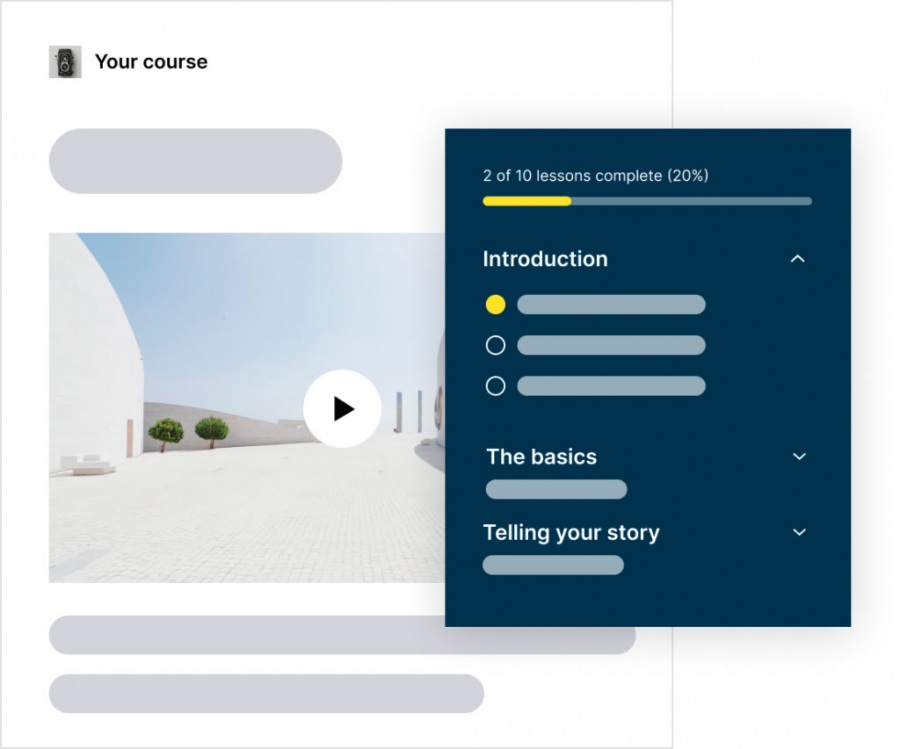Open Telling your story section heading
Viewport: 900px width, 749px height.
click(x=571, y=533)
